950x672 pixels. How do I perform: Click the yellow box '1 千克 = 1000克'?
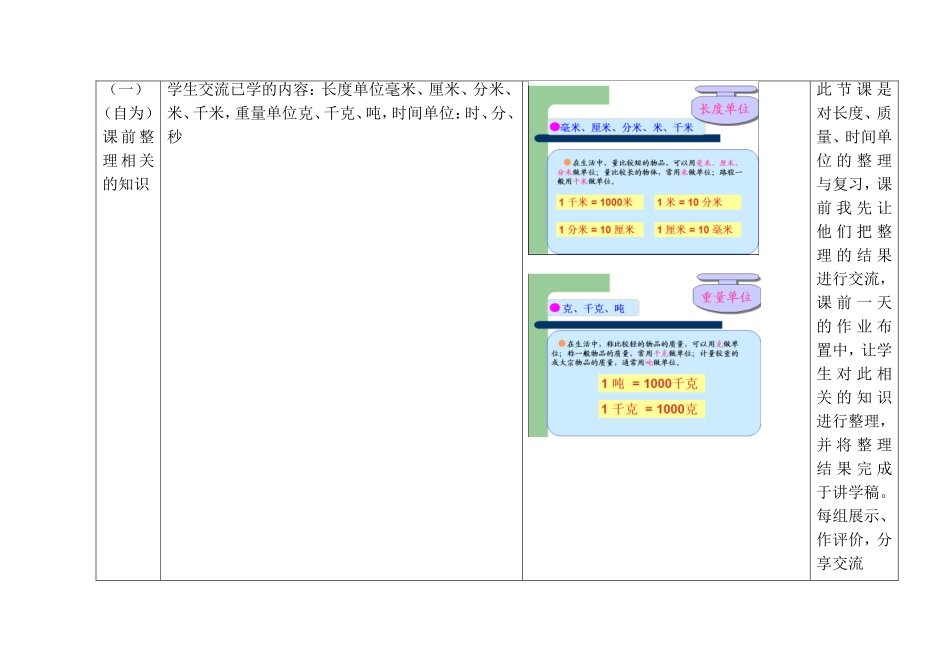click(651, 409)
